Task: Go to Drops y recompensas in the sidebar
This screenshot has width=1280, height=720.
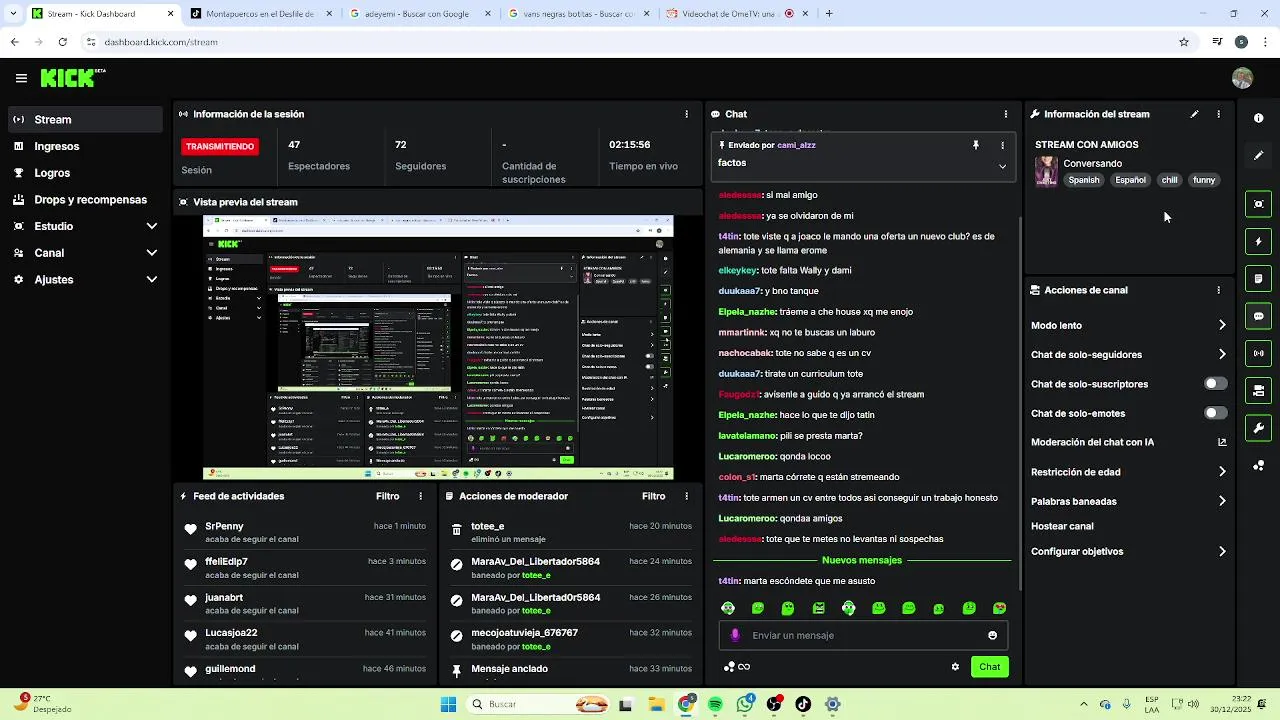Action: [x=85, y=200]
